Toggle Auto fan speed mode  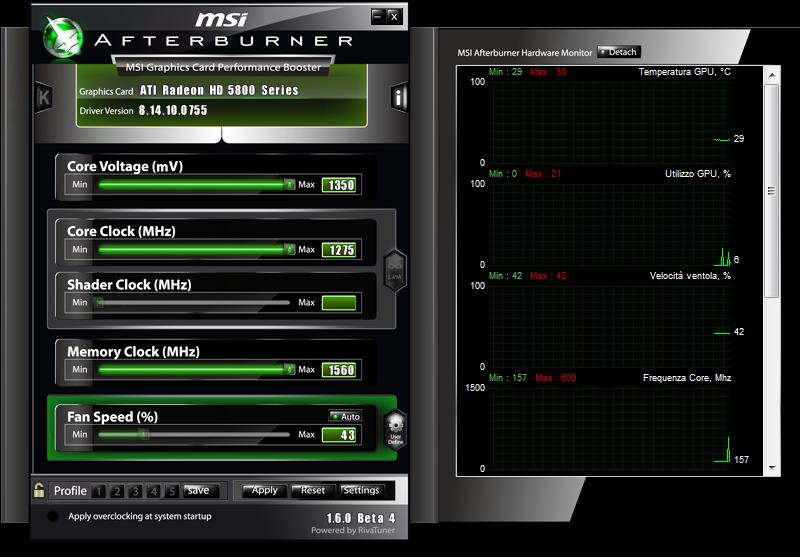345,417
